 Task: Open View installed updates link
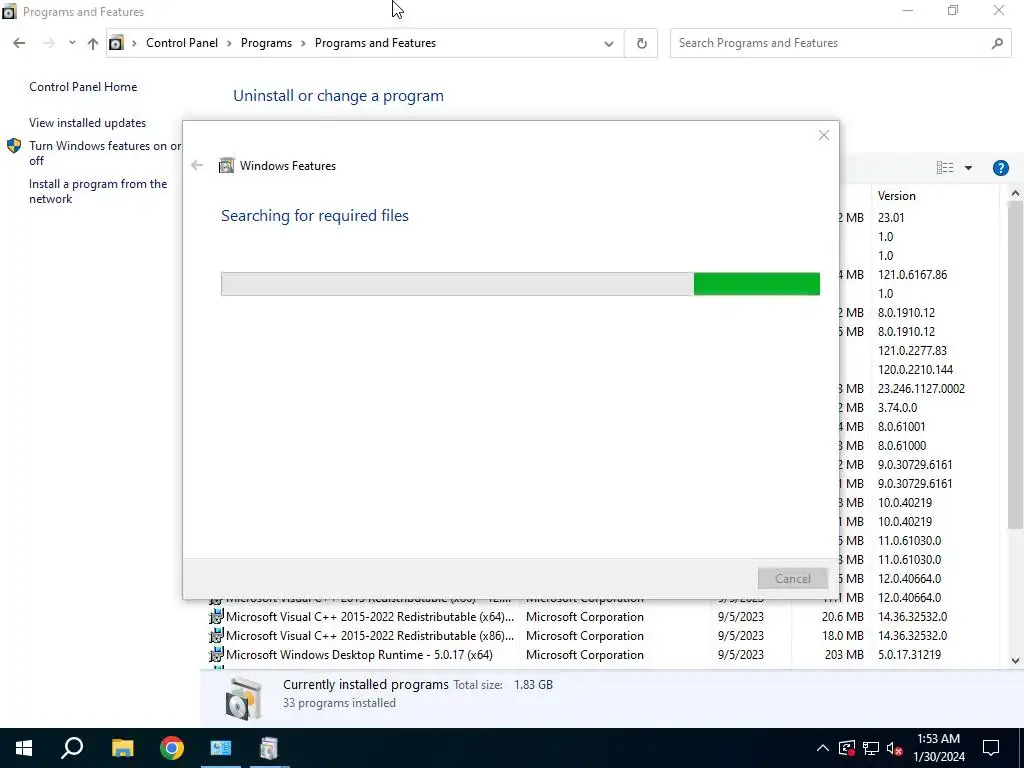coord(88,123)
